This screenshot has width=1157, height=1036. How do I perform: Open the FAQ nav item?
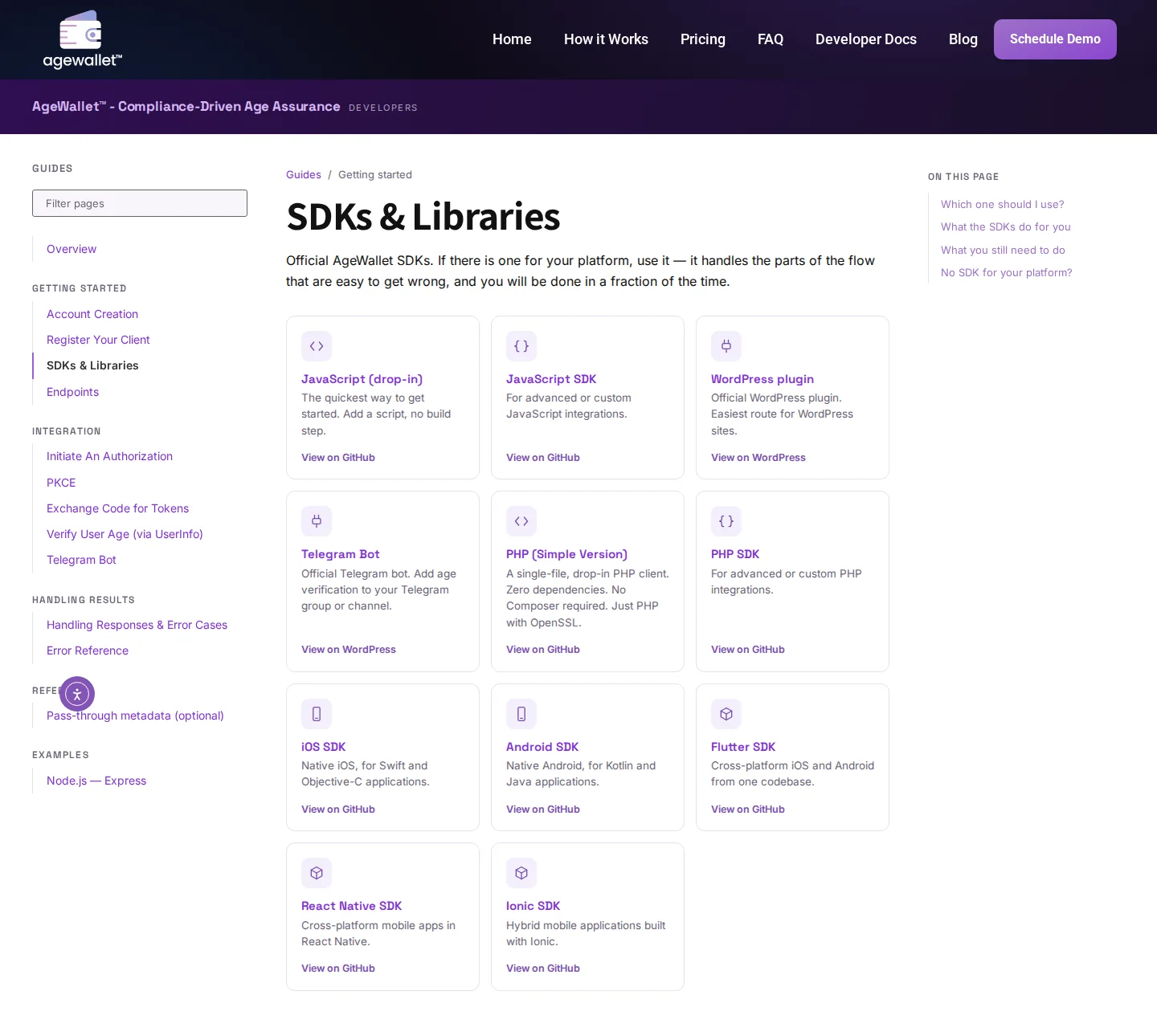pos(771,39)
